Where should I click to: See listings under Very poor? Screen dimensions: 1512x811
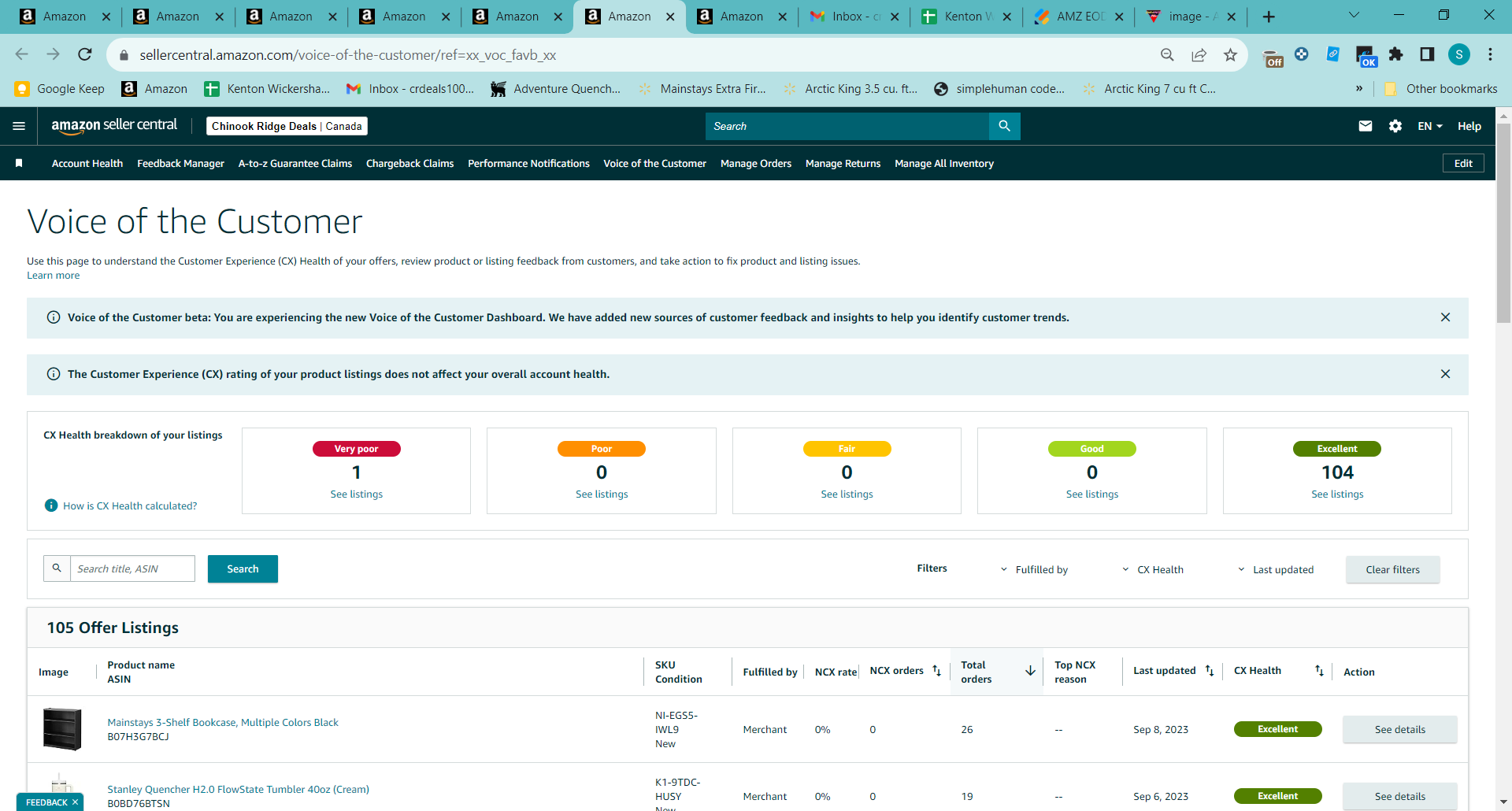(356, 494)
